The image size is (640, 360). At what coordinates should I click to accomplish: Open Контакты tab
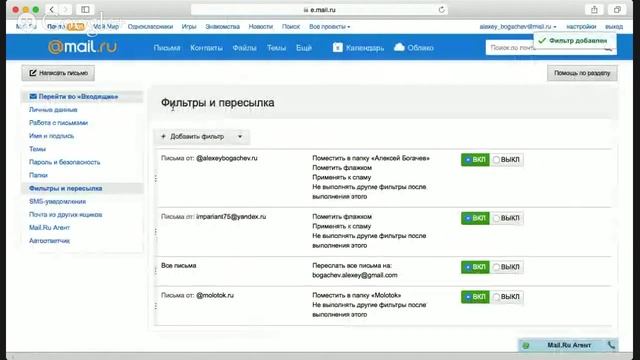pos(206,48)
